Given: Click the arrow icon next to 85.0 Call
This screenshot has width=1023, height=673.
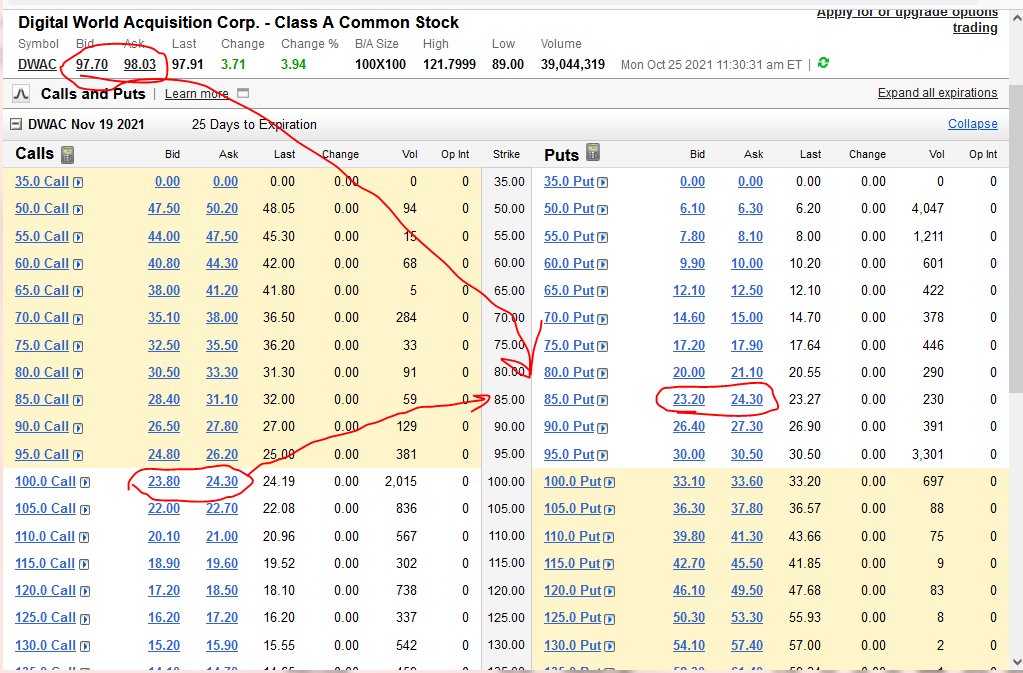Looking at the screenshot, I should (78, 400).
